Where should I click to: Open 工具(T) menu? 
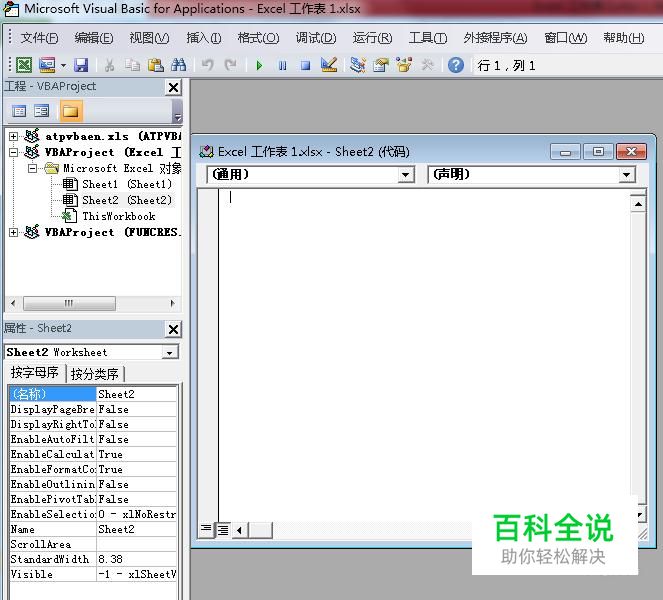pyautogui.click(x=427, y=38)
